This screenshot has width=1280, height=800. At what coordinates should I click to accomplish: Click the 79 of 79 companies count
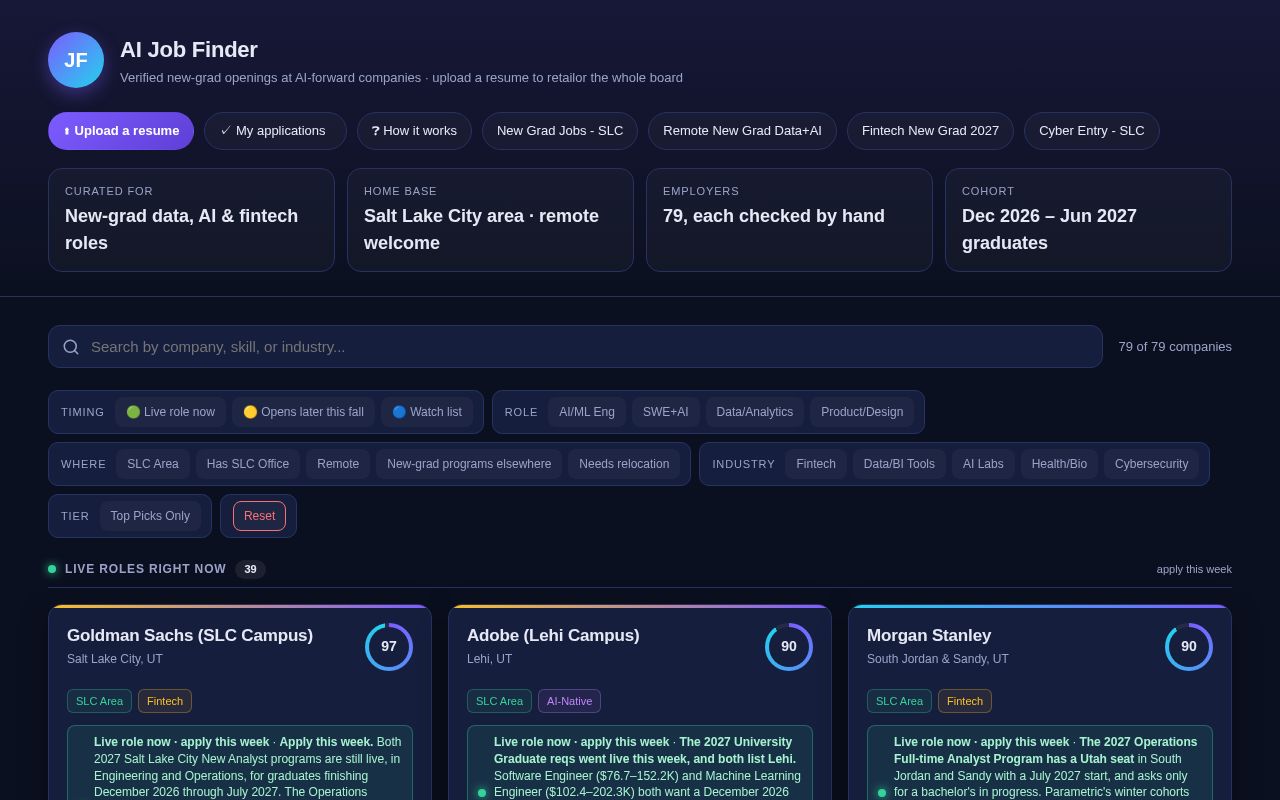1175,347
